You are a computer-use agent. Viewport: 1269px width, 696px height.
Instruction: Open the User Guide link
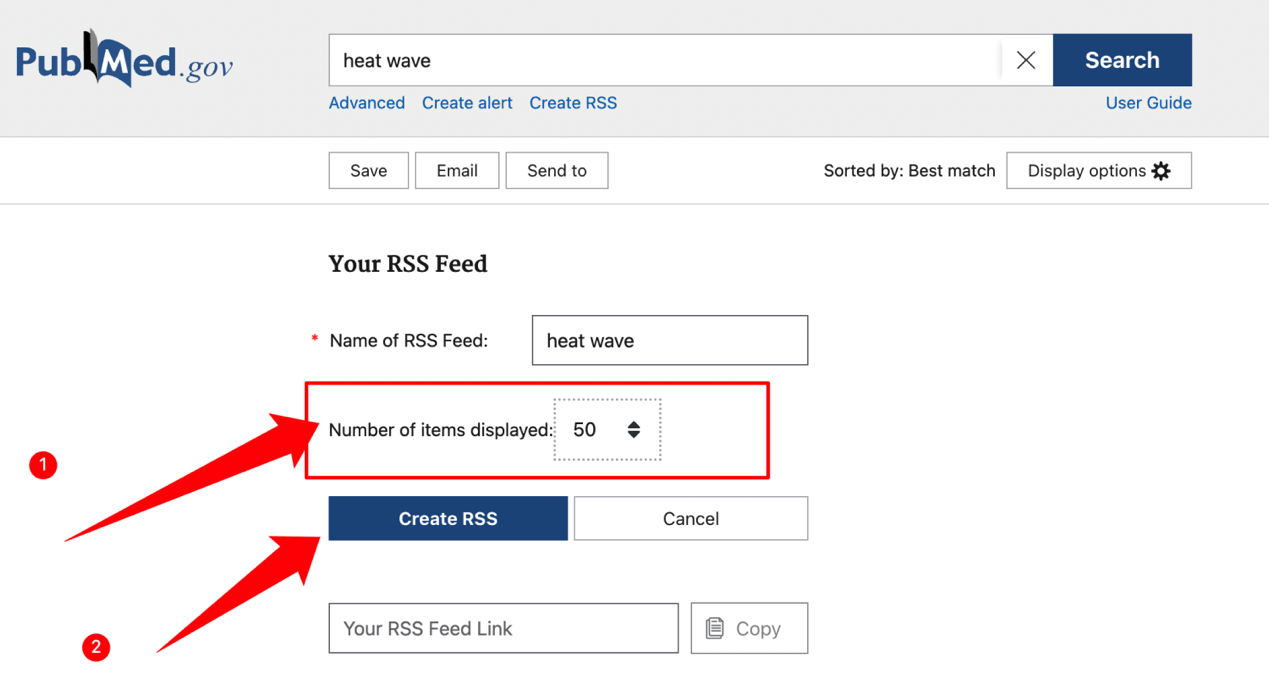[1147, 103]
